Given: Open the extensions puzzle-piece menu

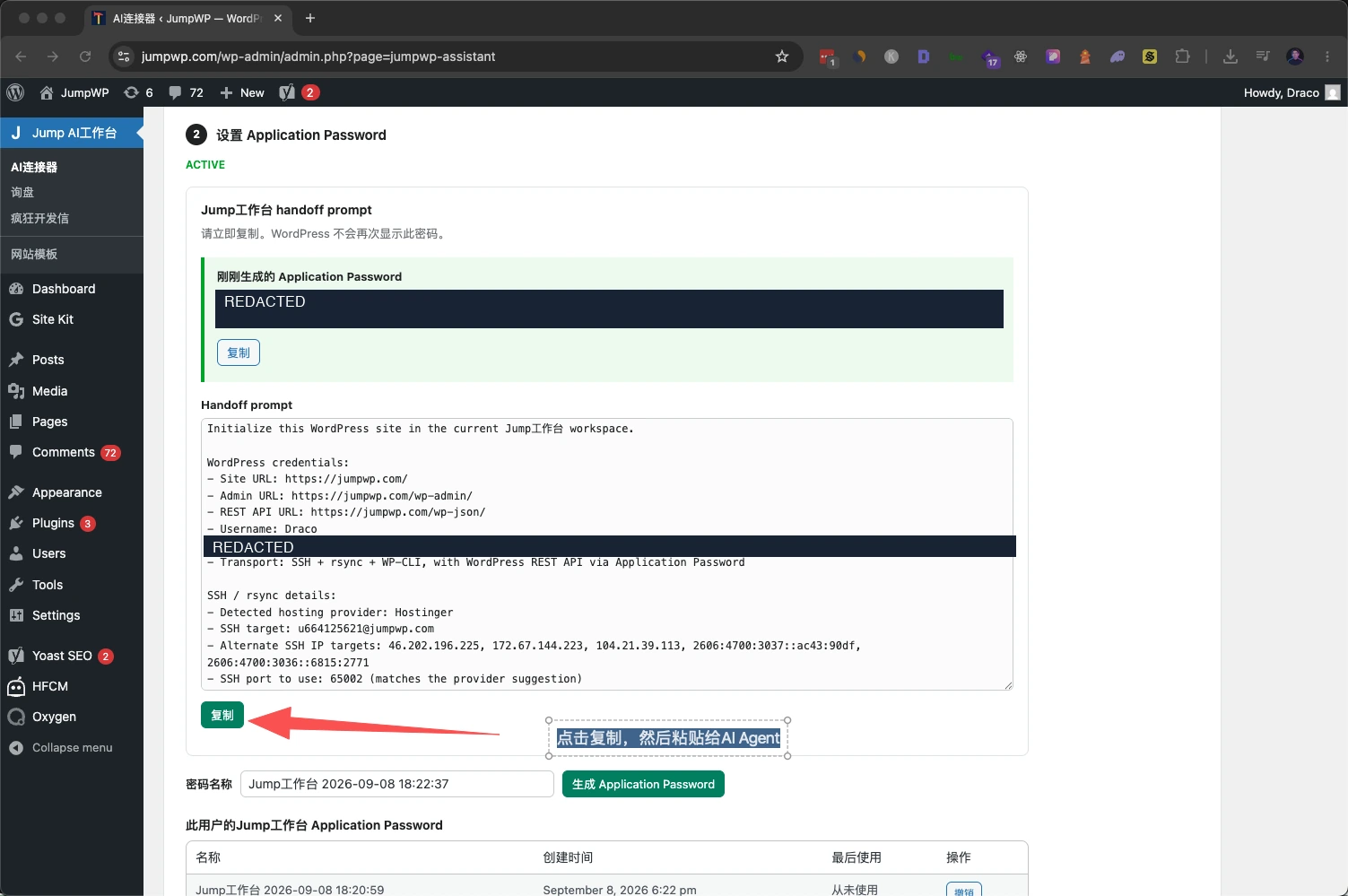Looking at the screenshot, I should pyautogui.click(x=1182, y=57).
